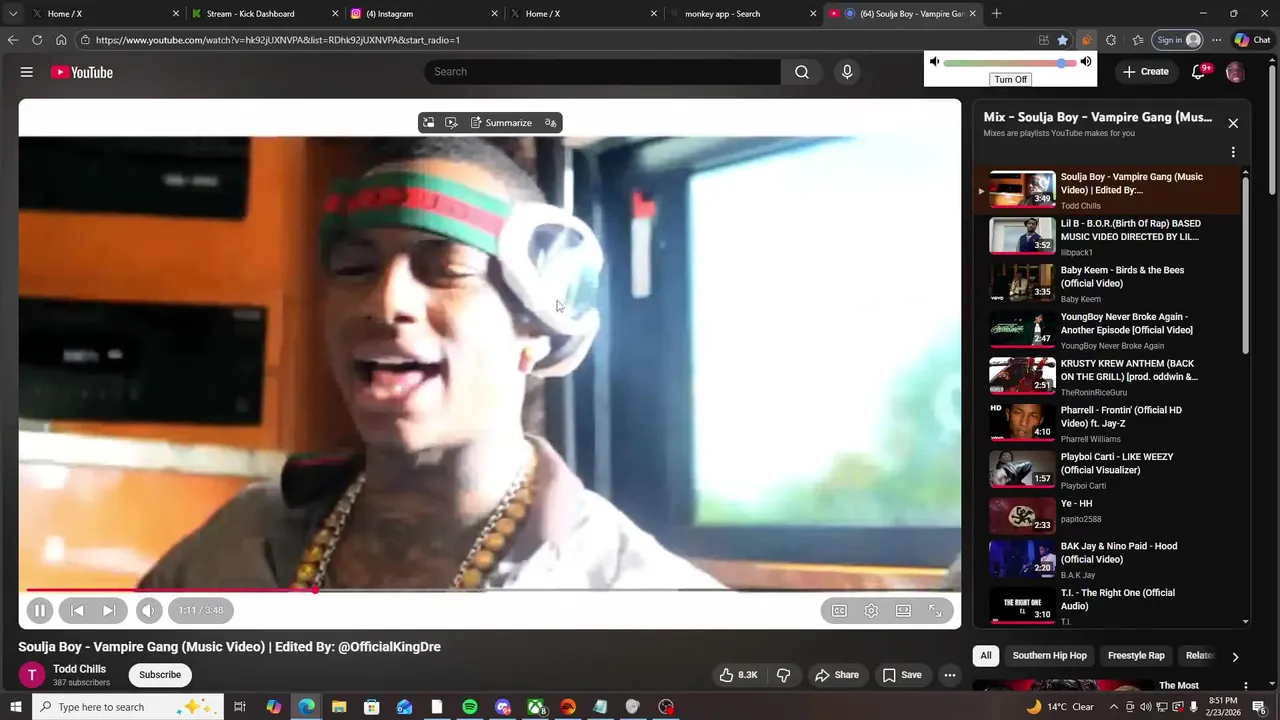Open the Mix playlist three-dot options
The height and width of the screenshot is (720, 1280).
click(1233, 152)
